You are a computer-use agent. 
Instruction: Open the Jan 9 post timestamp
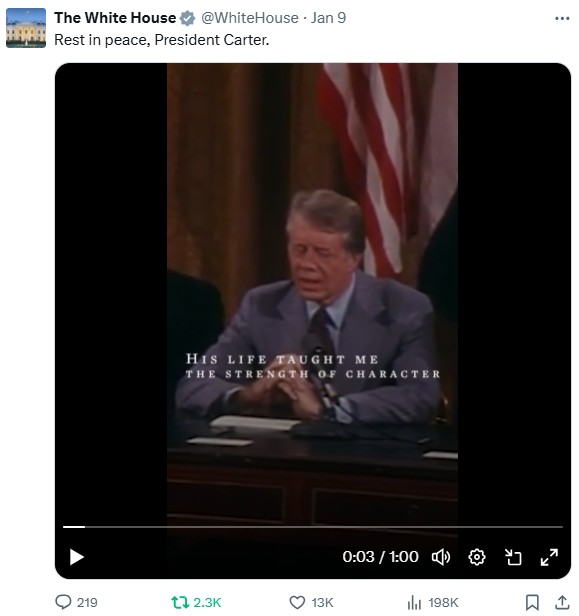(x=328, y=18)
